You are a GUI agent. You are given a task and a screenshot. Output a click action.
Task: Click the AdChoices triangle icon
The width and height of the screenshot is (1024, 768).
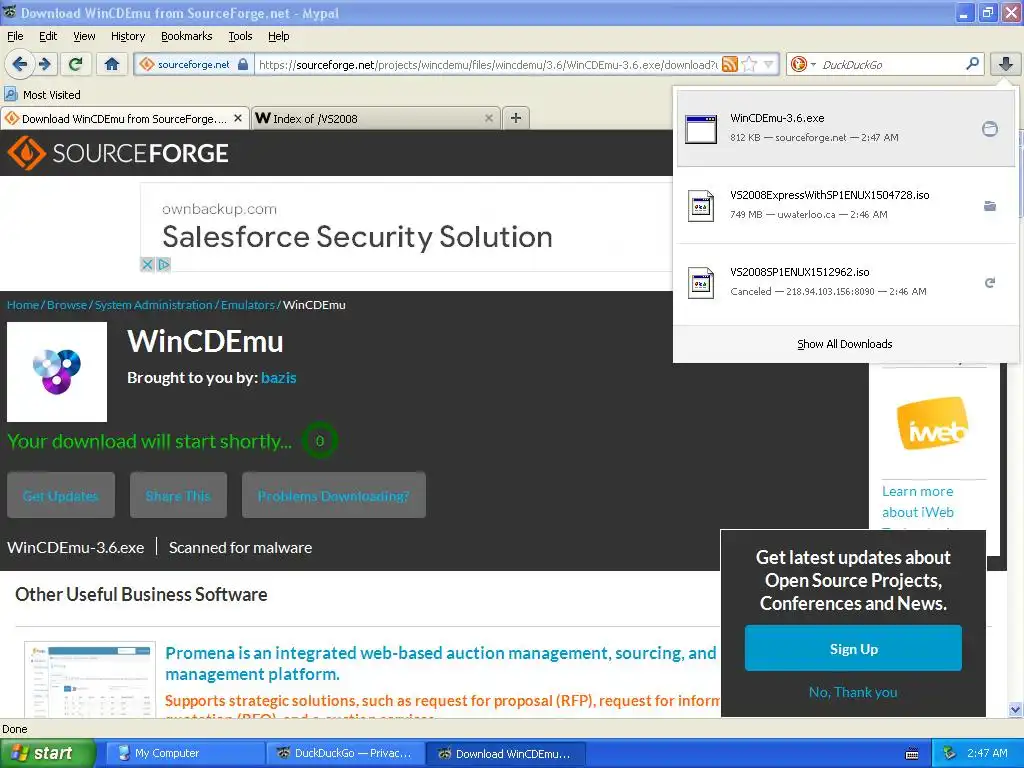(163, 264)
